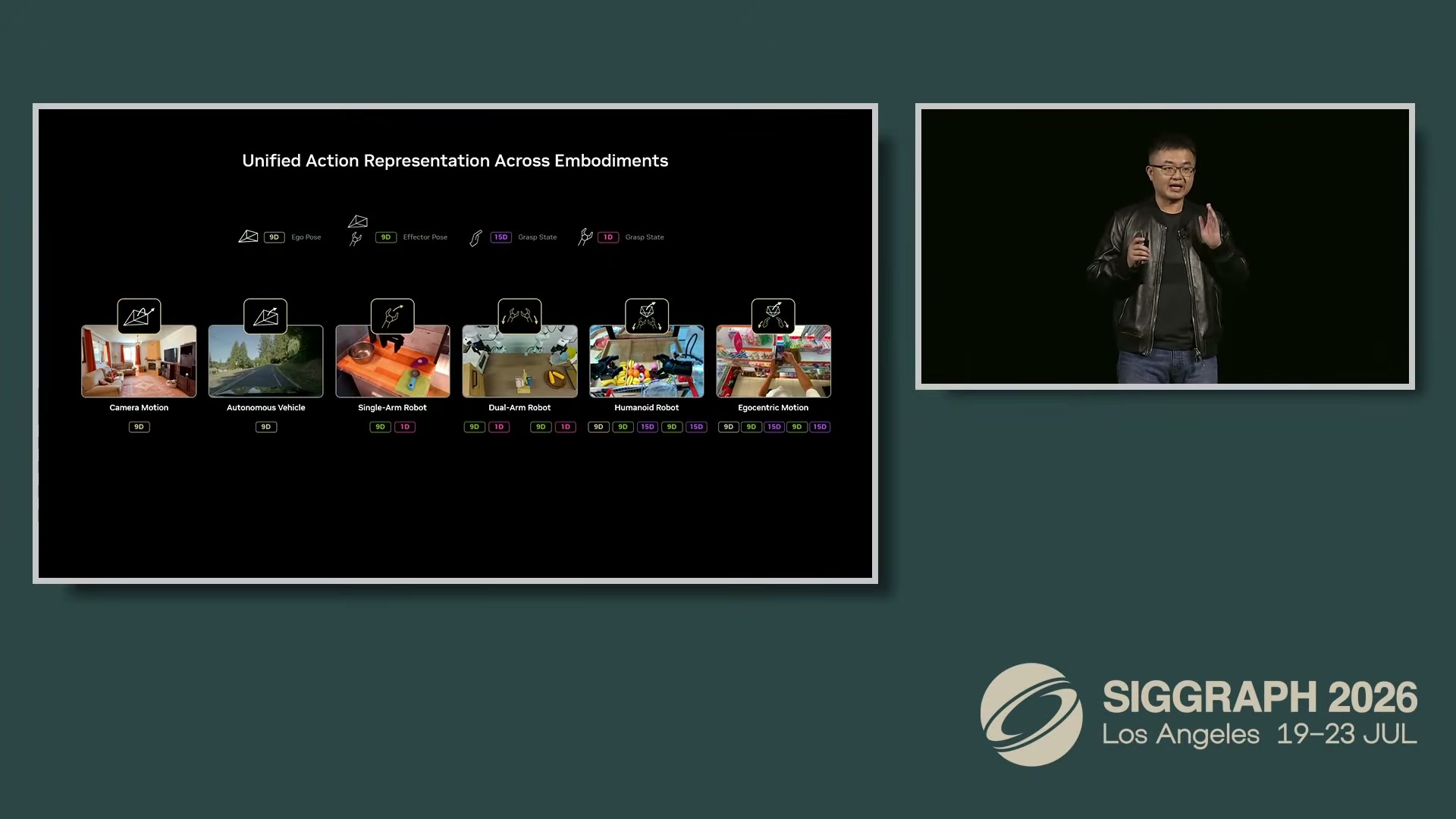Click the gripper icon next to 1D Grasp State
Image resolution: width=1456 pixels, height=819 pixels.
click(x=585, y=237)
